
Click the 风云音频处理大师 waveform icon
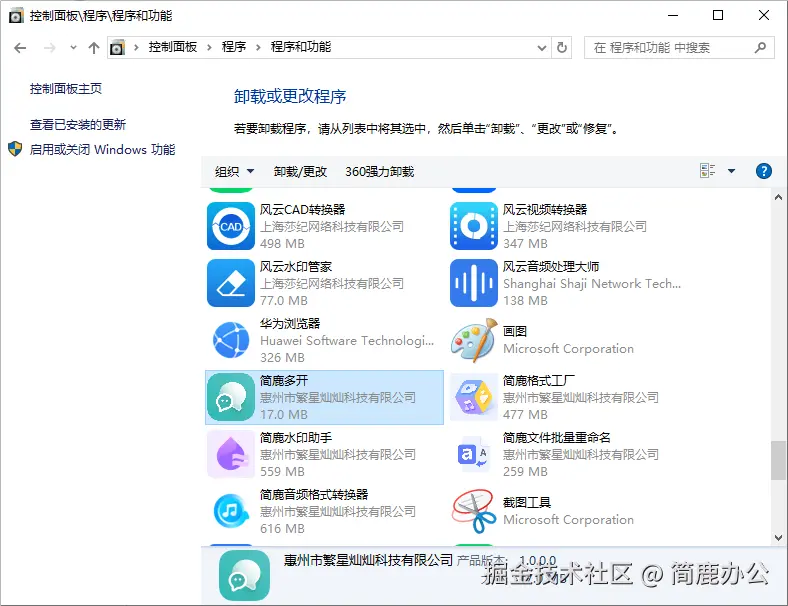click(474, 283)
